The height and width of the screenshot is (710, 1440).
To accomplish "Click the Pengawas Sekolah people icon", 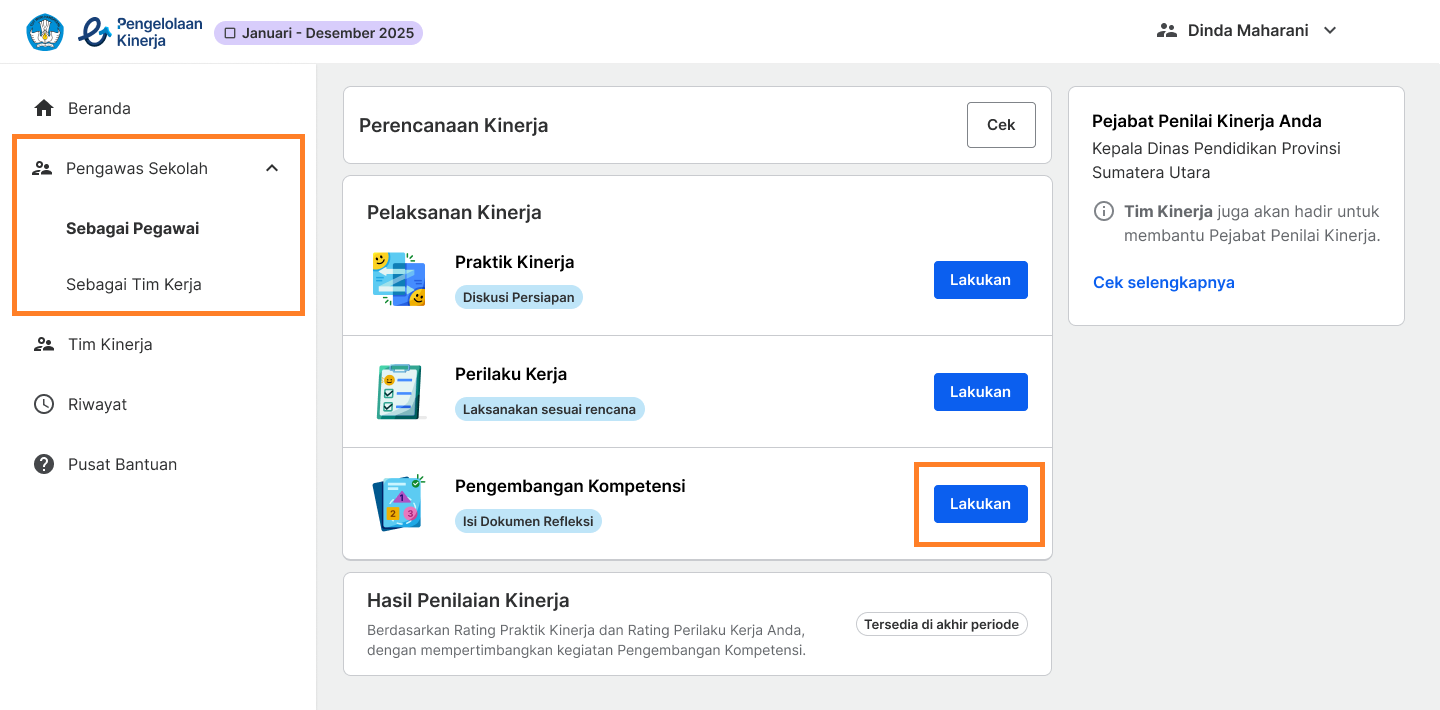I will tap(42, 168).
